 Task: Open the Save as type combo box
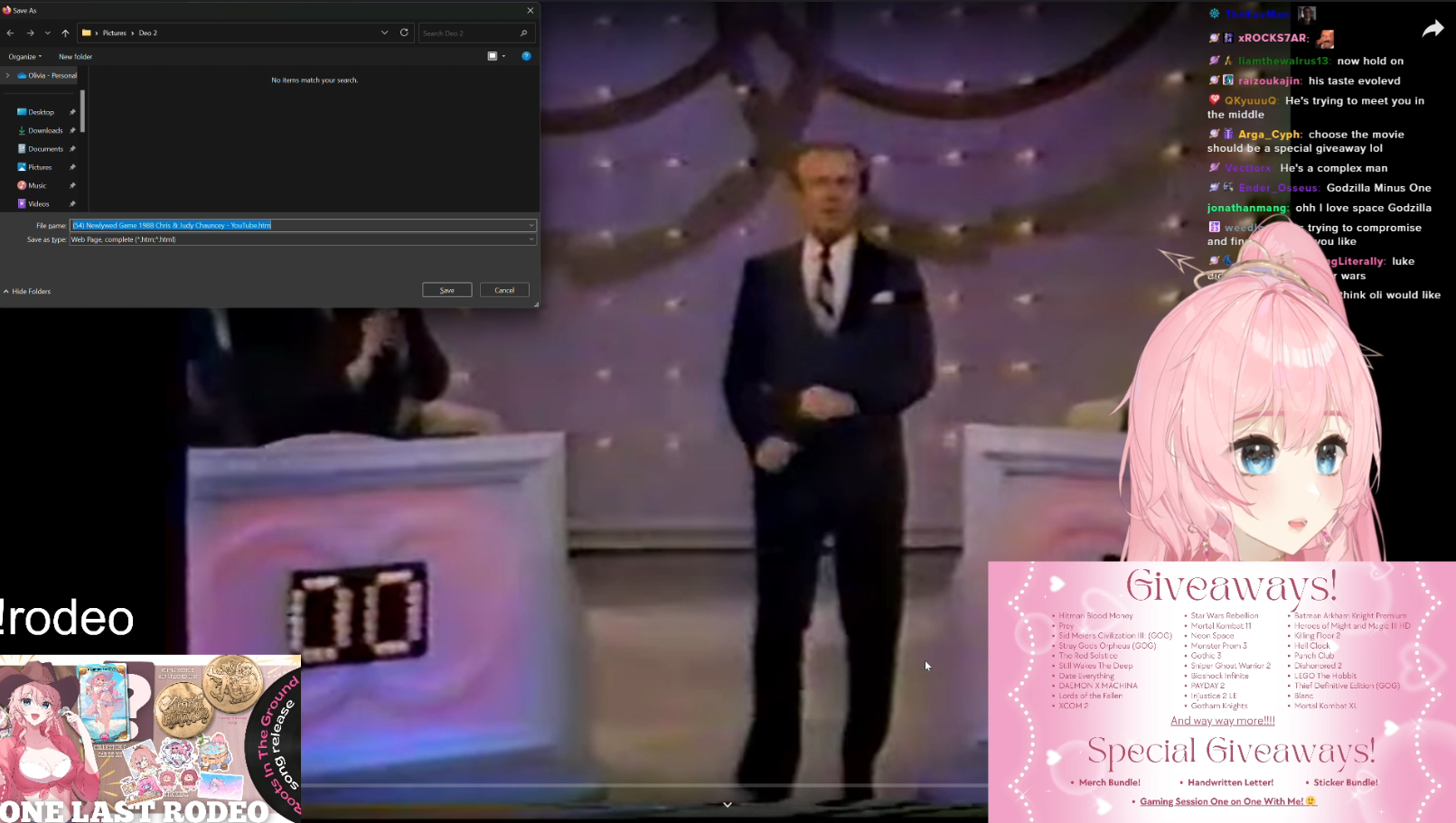pyautogui.click(x=303, y=239)
